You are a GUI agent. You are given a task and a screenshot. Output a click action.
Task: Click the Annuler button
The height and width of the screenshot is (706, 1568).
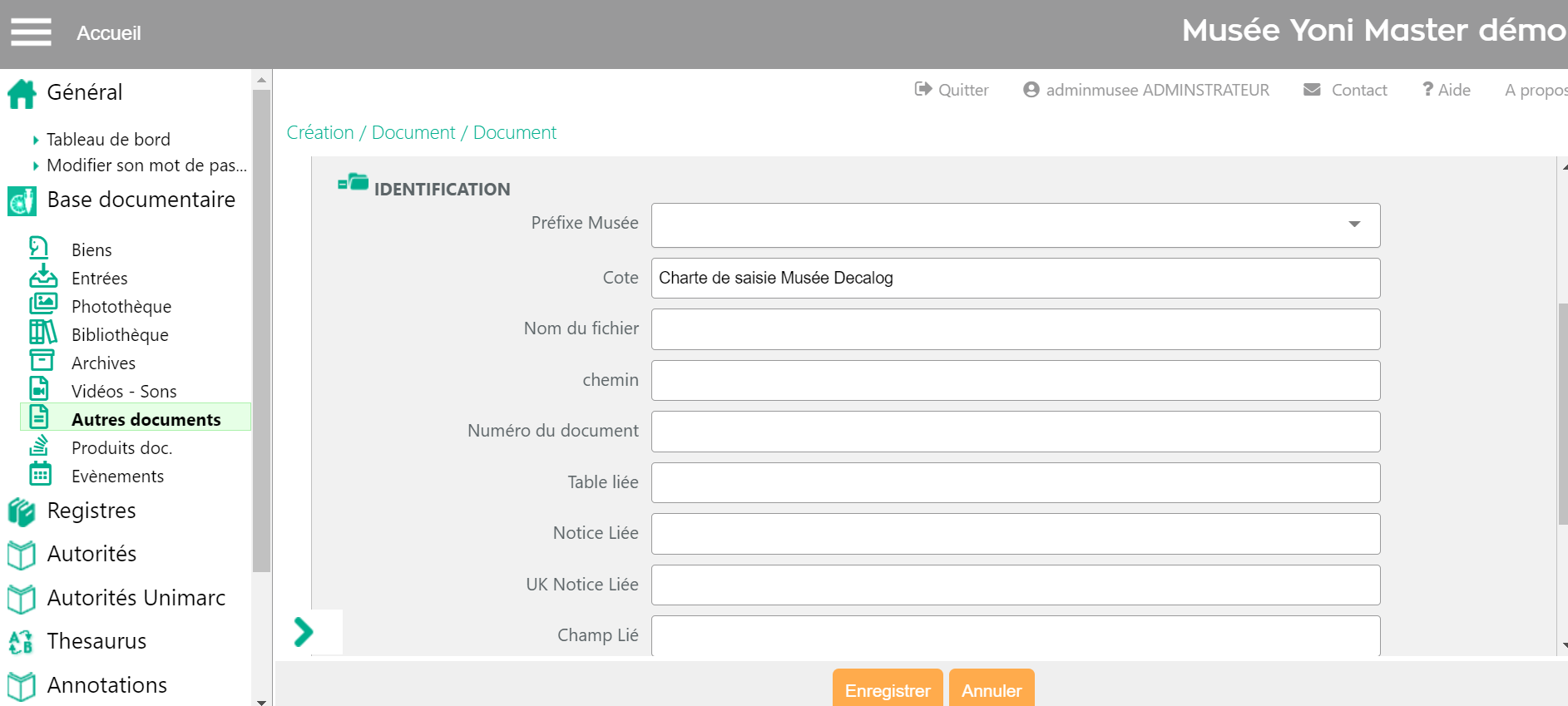click(992, 689)
